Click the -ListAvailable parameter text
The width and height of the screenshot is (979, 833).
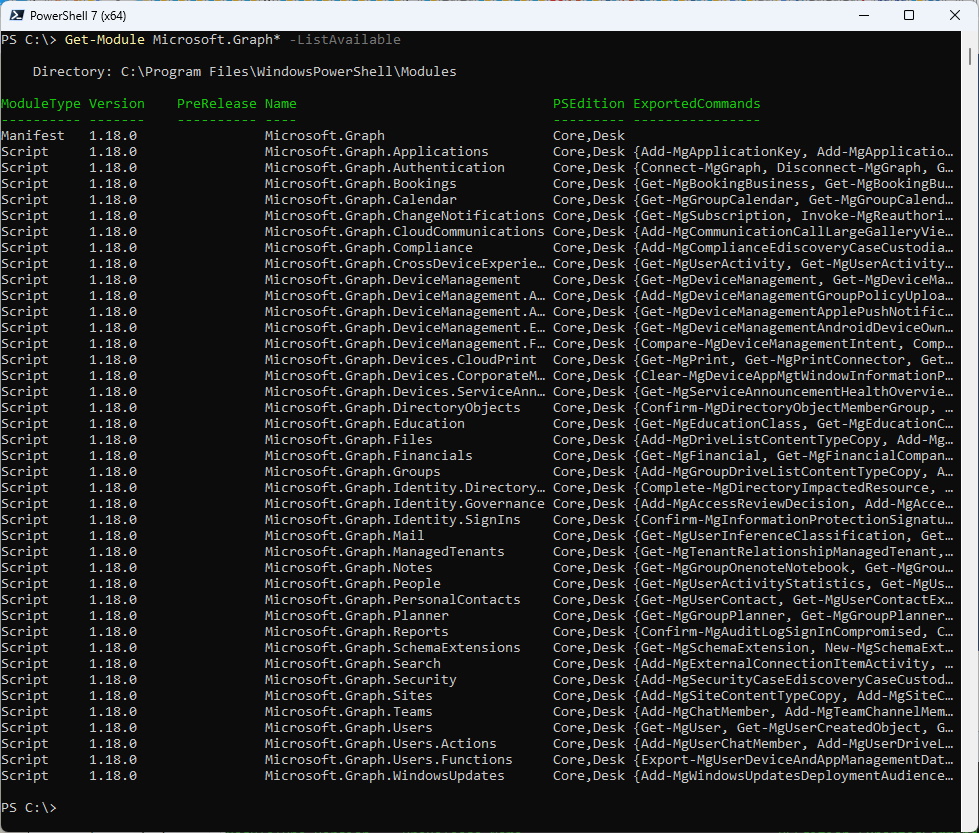click(345, 39)
